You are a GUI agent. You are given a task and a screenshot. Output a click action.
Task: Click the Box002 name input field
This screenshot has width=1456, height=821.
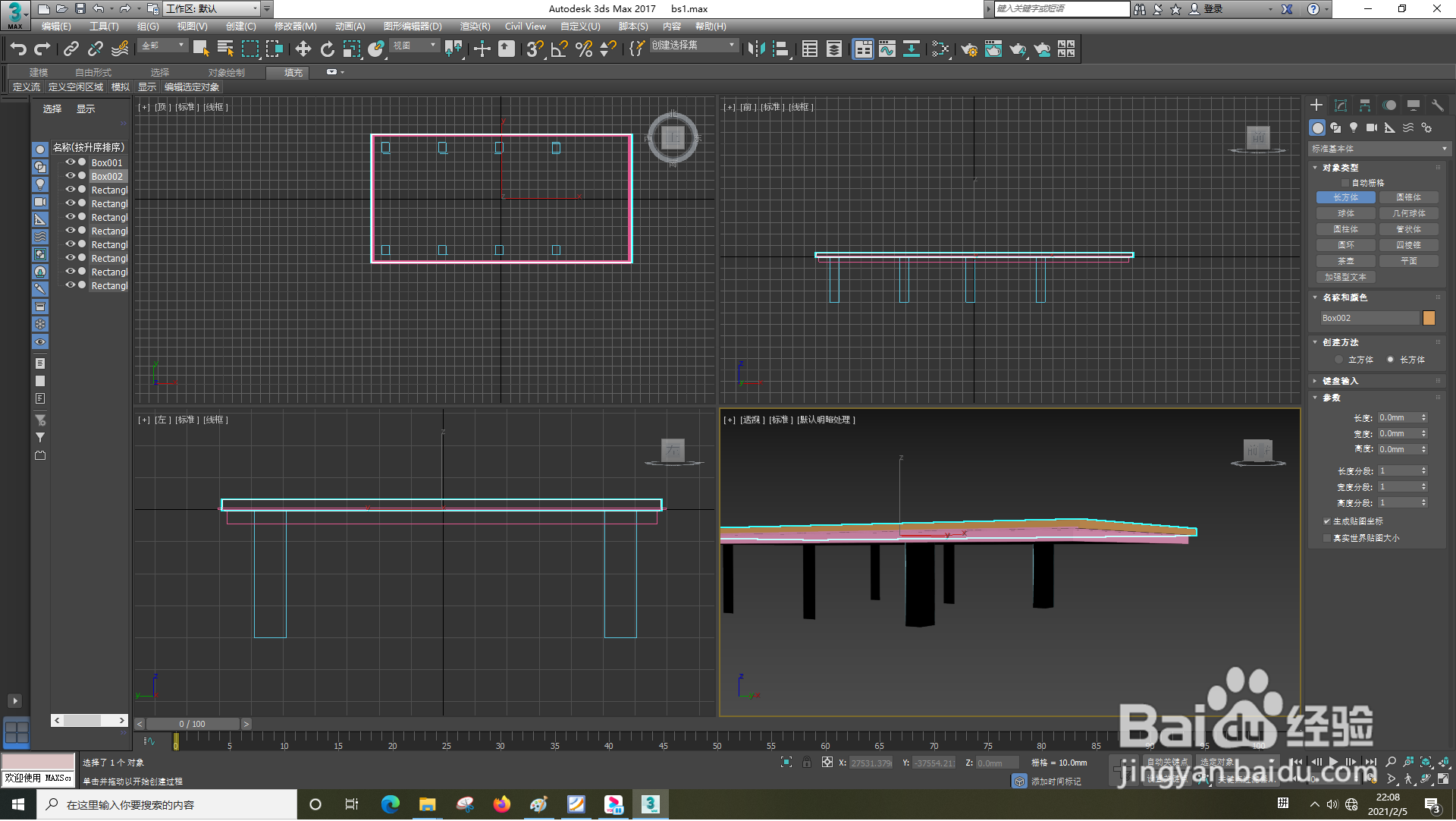[x=1369, y=318]
